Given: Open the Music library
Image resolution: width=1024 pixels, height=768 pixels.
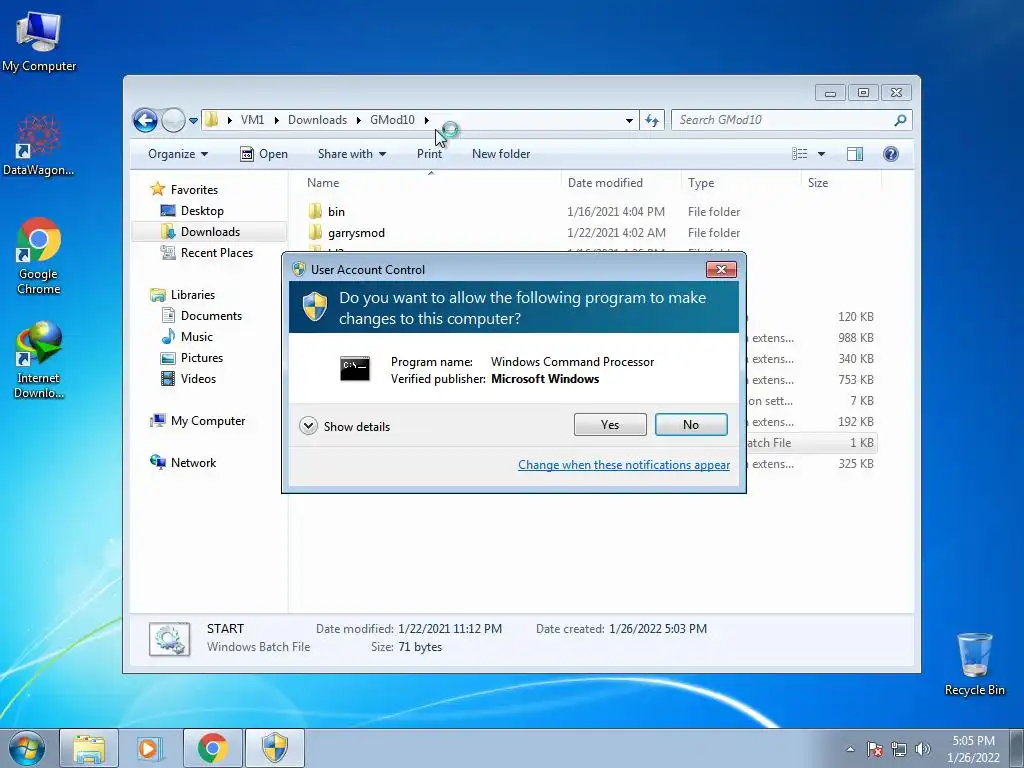Looking at the screenshot, I should click(197, 337).
